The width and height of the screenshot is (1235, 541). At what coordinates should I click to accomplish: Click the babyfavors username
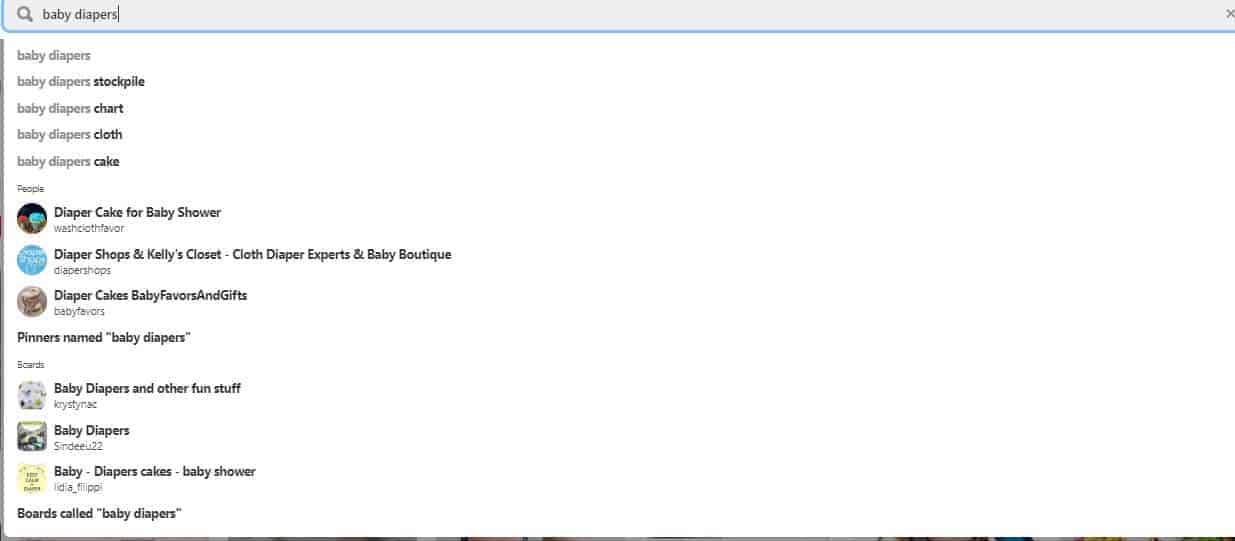tap(79, 311)
